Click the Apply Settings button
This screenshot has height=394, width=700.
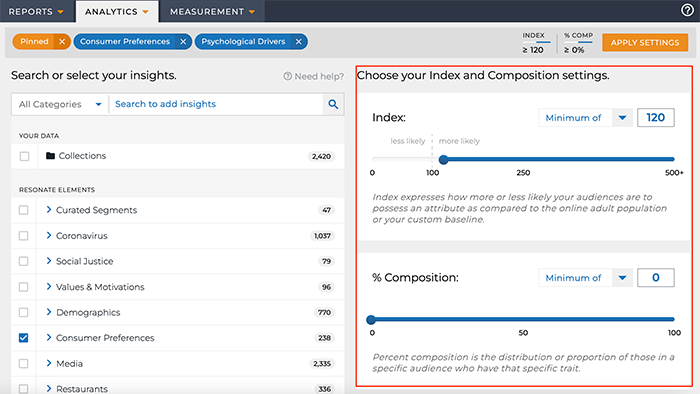pos(645,42)
